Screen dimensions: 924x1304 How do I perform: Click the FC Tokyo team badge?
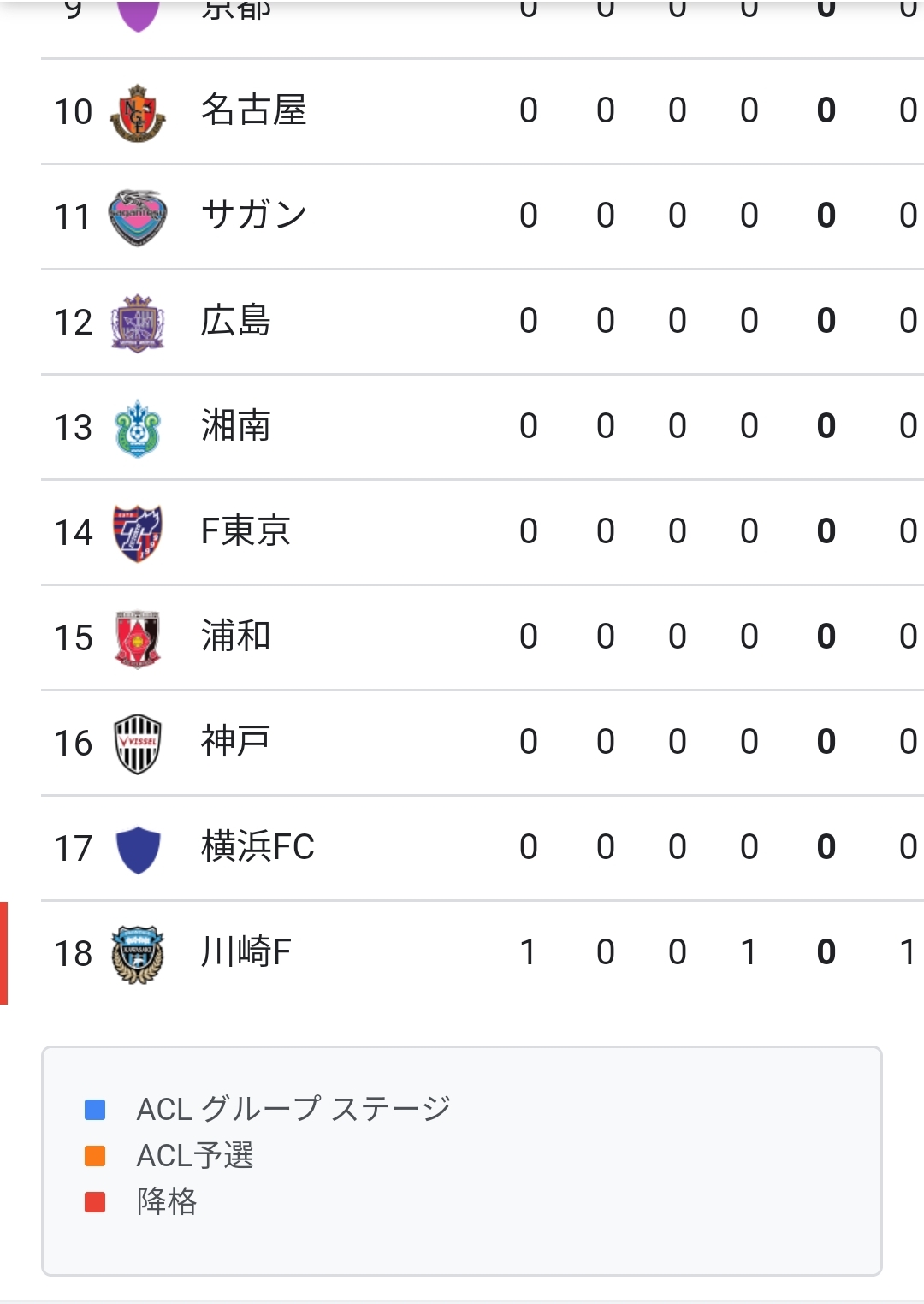137,533
